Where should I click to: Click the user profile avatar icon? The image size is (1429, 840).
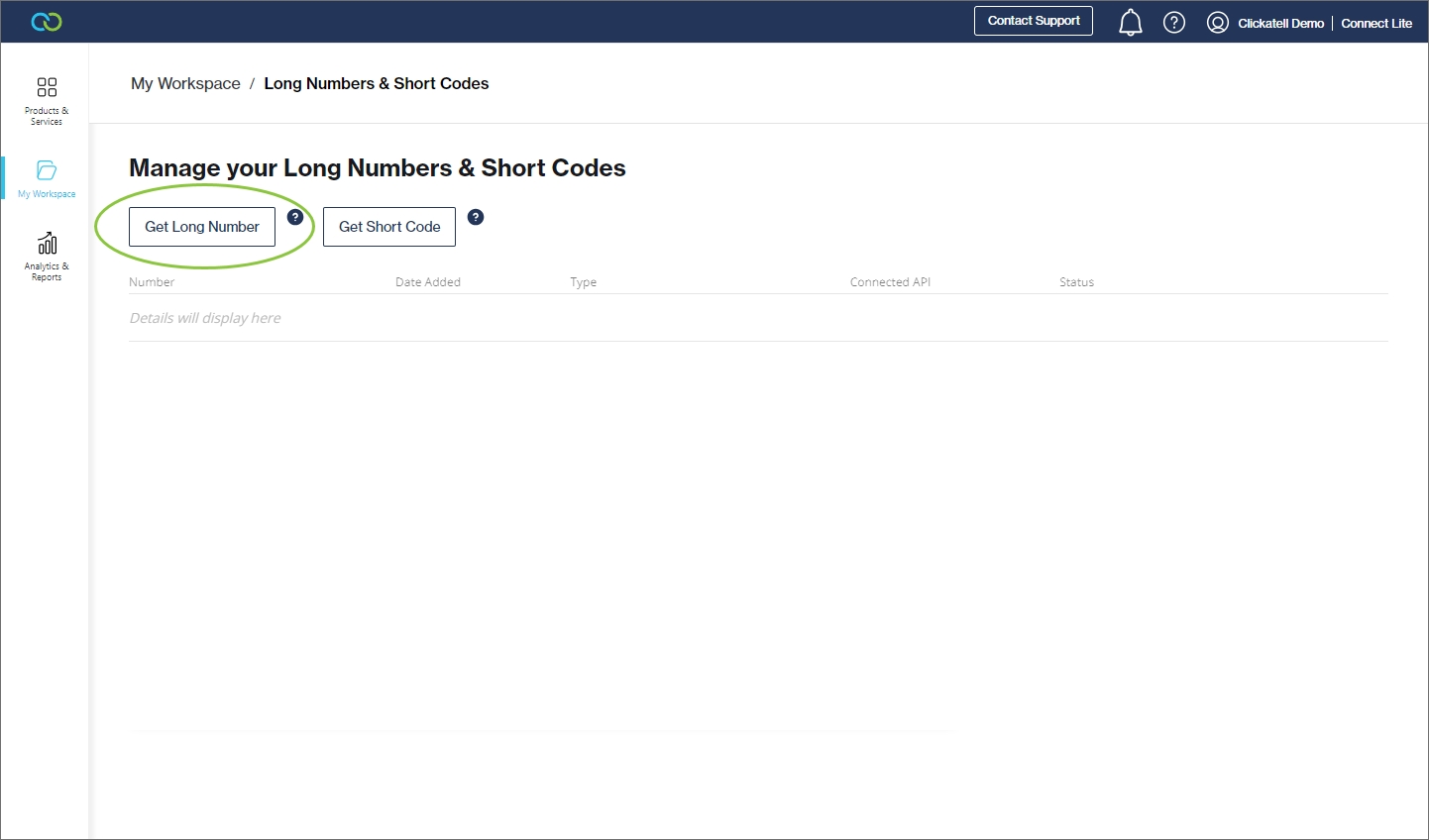pos(1218,23)
